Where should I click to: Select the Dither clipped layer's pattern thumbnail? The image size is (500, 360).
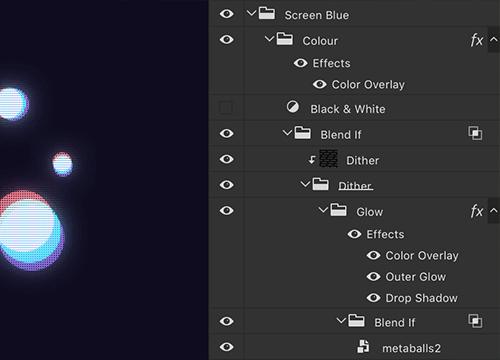pos(328,158)
